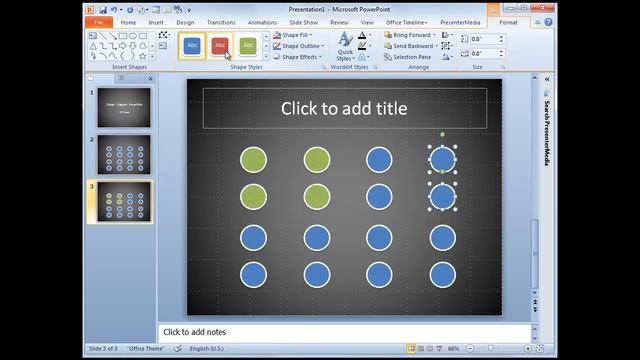Click the Save icon in quick access toolbar
Viewport: 640px width, 360px height.
click(103, 9)
